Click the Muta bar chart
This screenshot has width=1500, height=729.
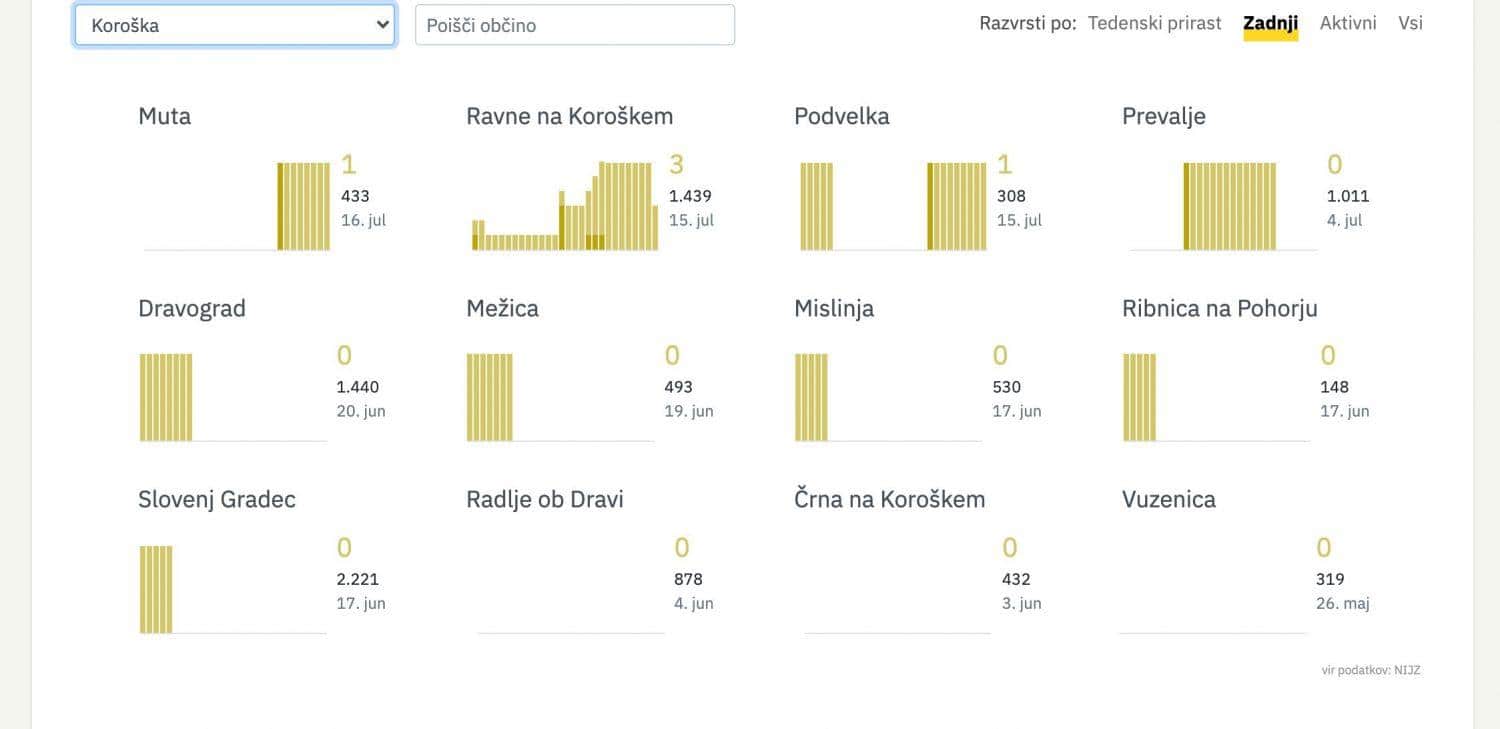coord(237,205)
